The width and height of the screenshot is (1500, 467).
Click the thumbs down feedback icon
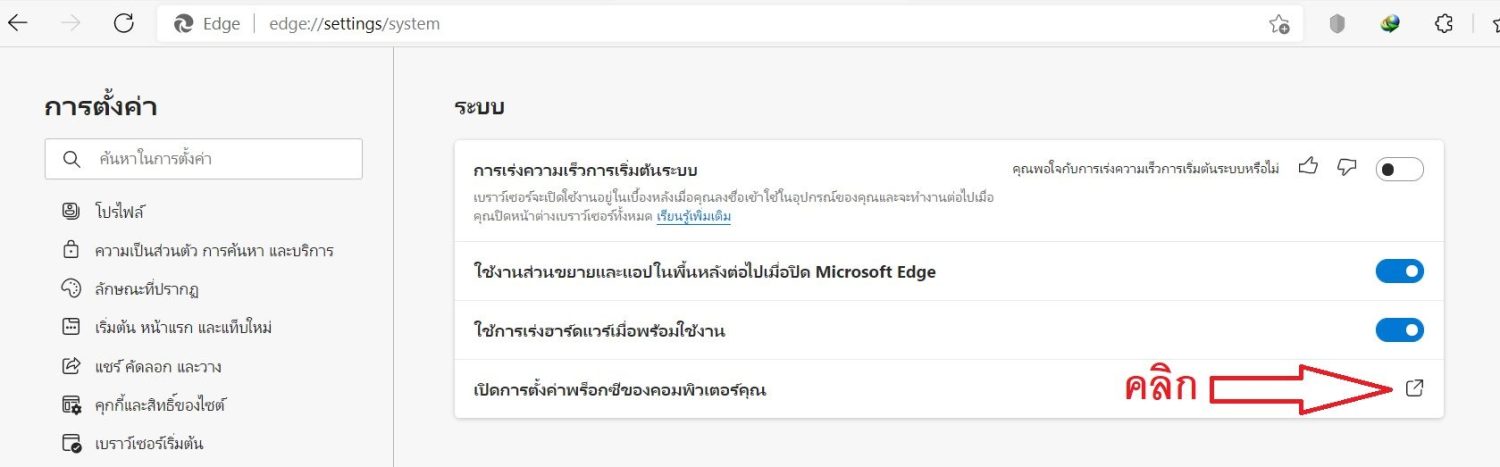pyautogui.click(x=1346, y=167)
